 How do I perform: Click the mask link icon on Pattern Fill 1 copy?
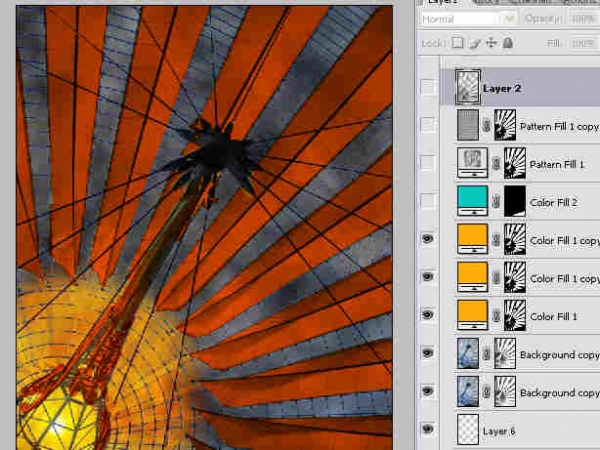click(x=486, y=126)
